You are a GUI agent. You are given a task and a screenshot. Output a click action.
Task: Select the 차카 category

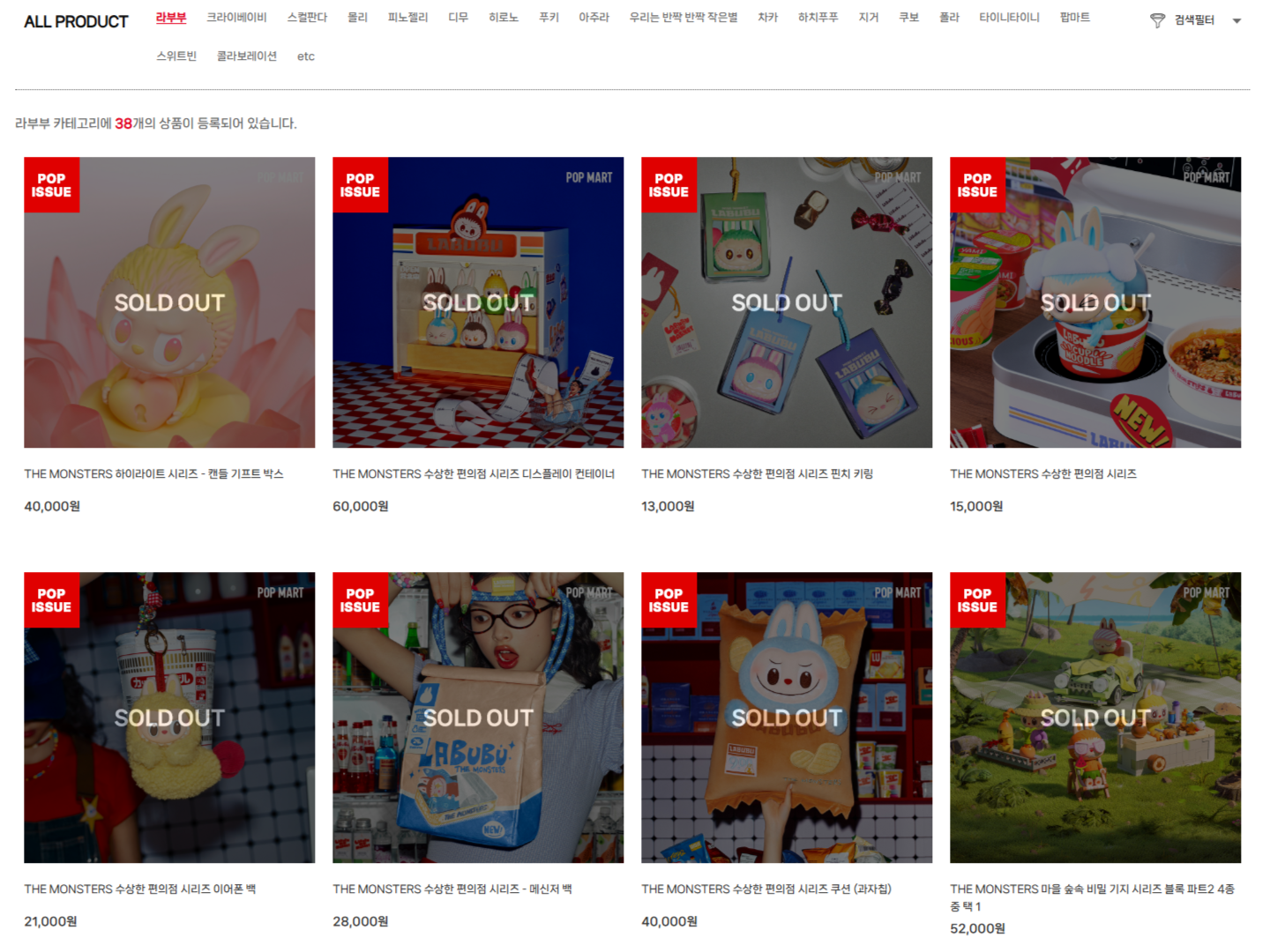tap(768, 18)
